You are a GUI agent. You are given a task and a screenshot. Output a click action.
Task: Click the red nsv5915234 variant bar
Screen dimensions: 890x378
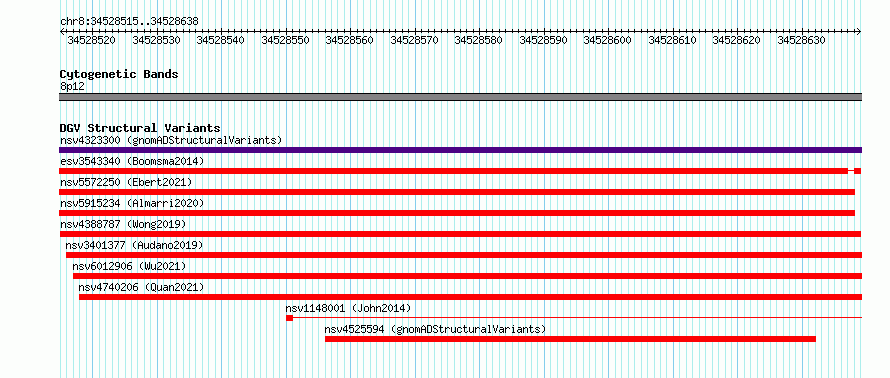(x=457, y=213)
